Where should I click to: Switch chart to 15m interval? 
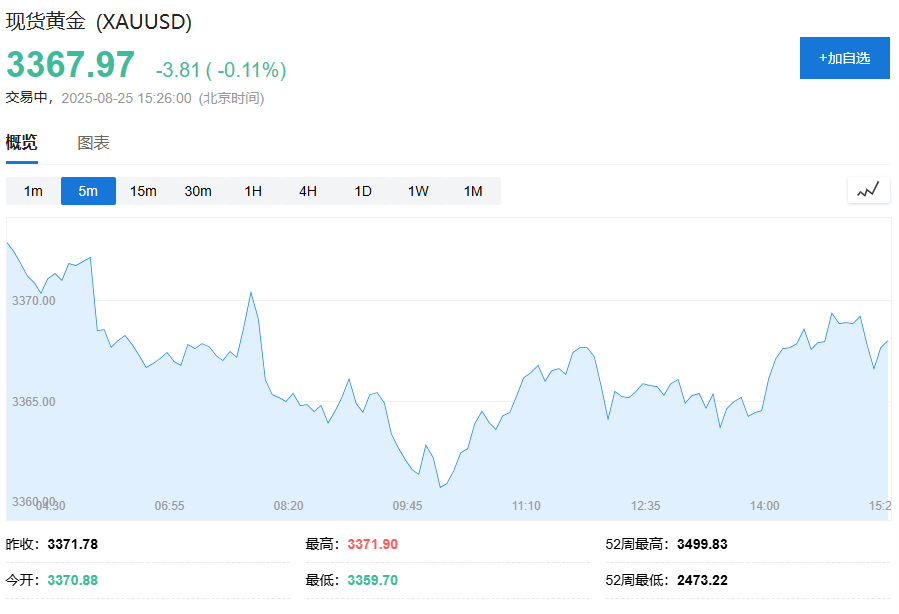pyautogui.click(x=143, y=191)
